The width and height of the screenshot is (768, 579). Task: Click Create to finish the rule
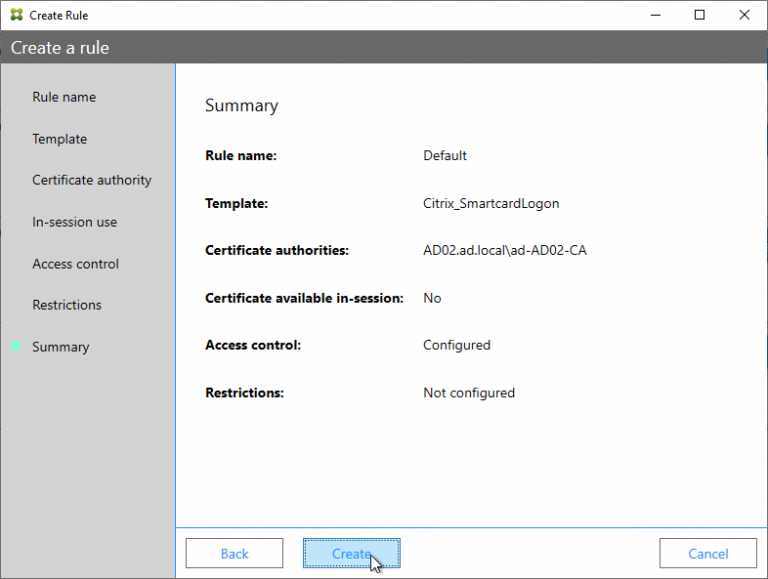351,553
